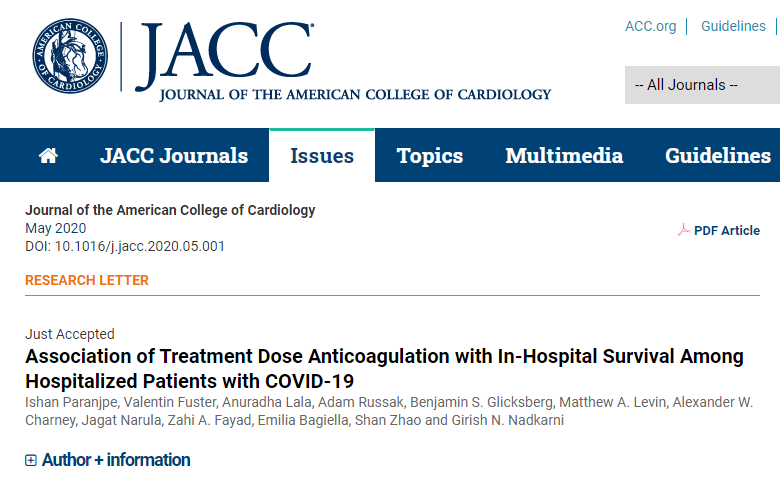This screenshot has height=495, width=780.
Task: Open the Topics menu item
Action: pyautogui.click(x=430, y=156)
